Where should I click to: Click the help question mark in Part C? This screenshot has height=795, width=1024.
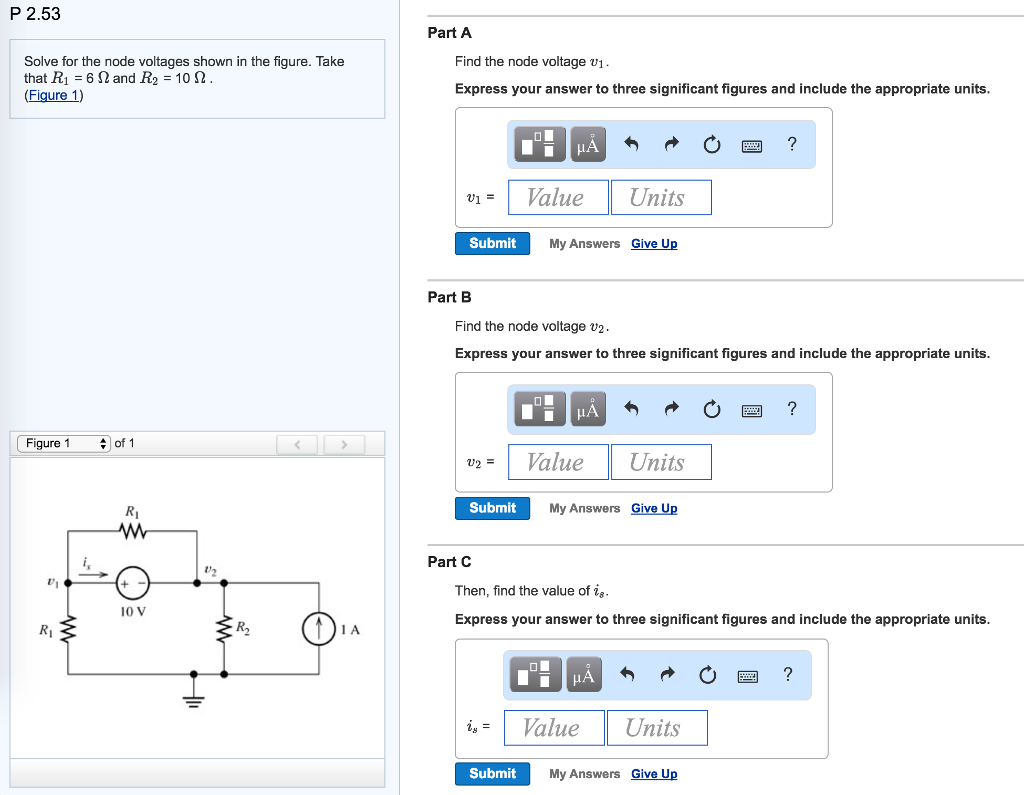(x=787, y=674)
